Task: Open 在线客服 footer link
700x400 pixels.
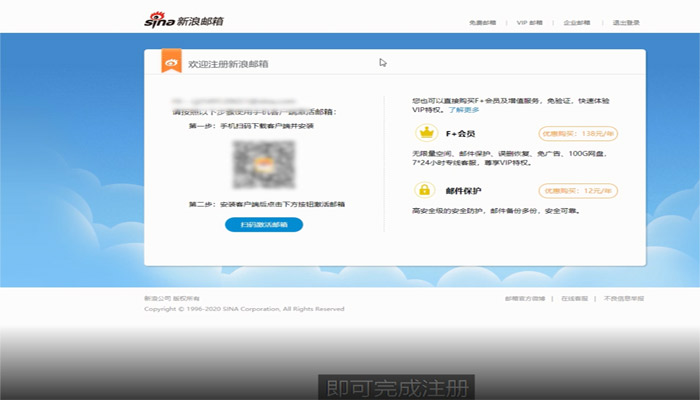Action: point(575,299)
